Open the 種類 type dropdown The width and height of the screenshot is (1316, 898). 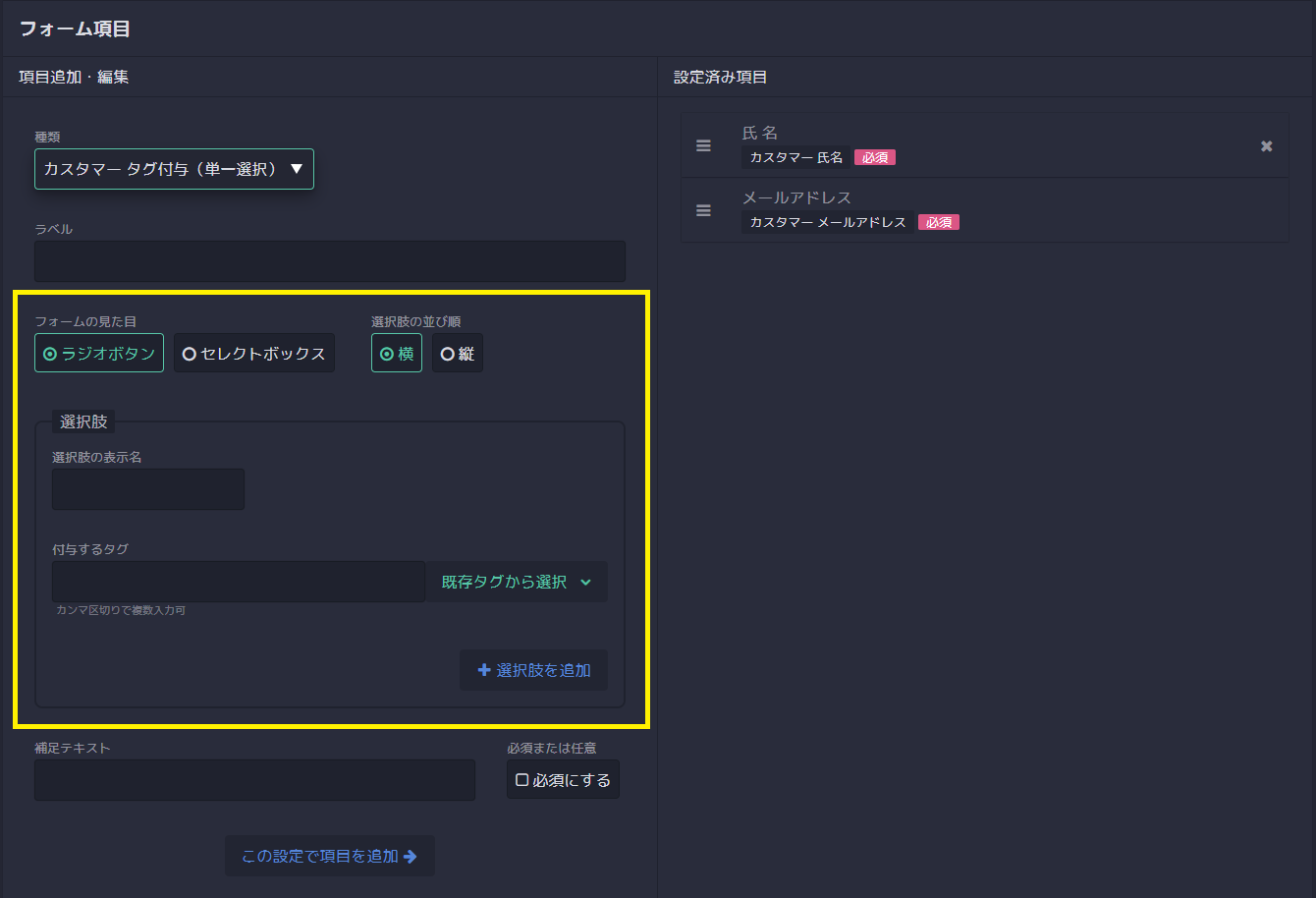point(174,168)
